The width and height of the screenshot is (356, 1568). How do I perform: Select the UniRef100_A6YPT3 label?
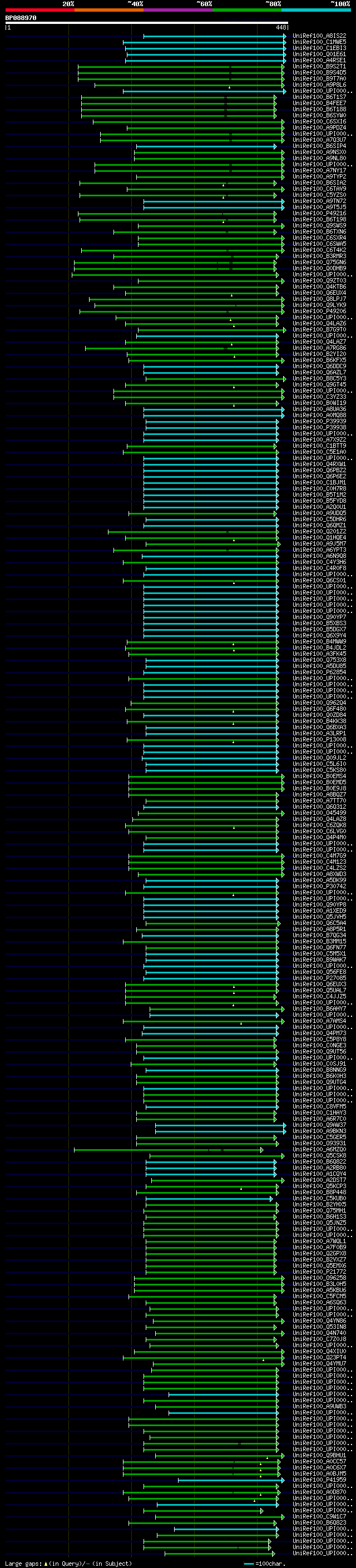(x=319, y=550)
